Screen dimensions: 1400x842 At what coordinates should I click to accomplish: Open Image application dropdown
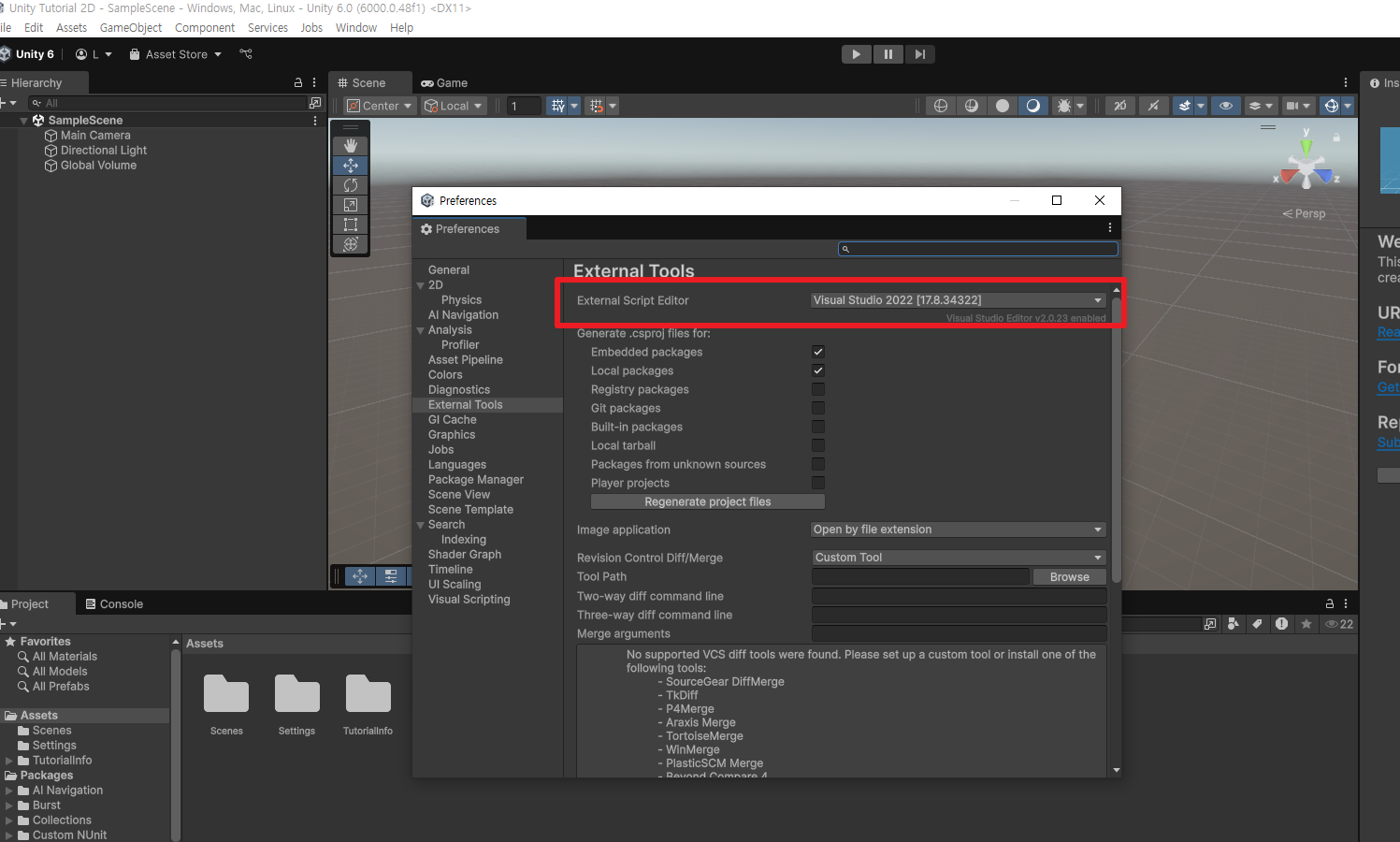(x=958, y=530)
